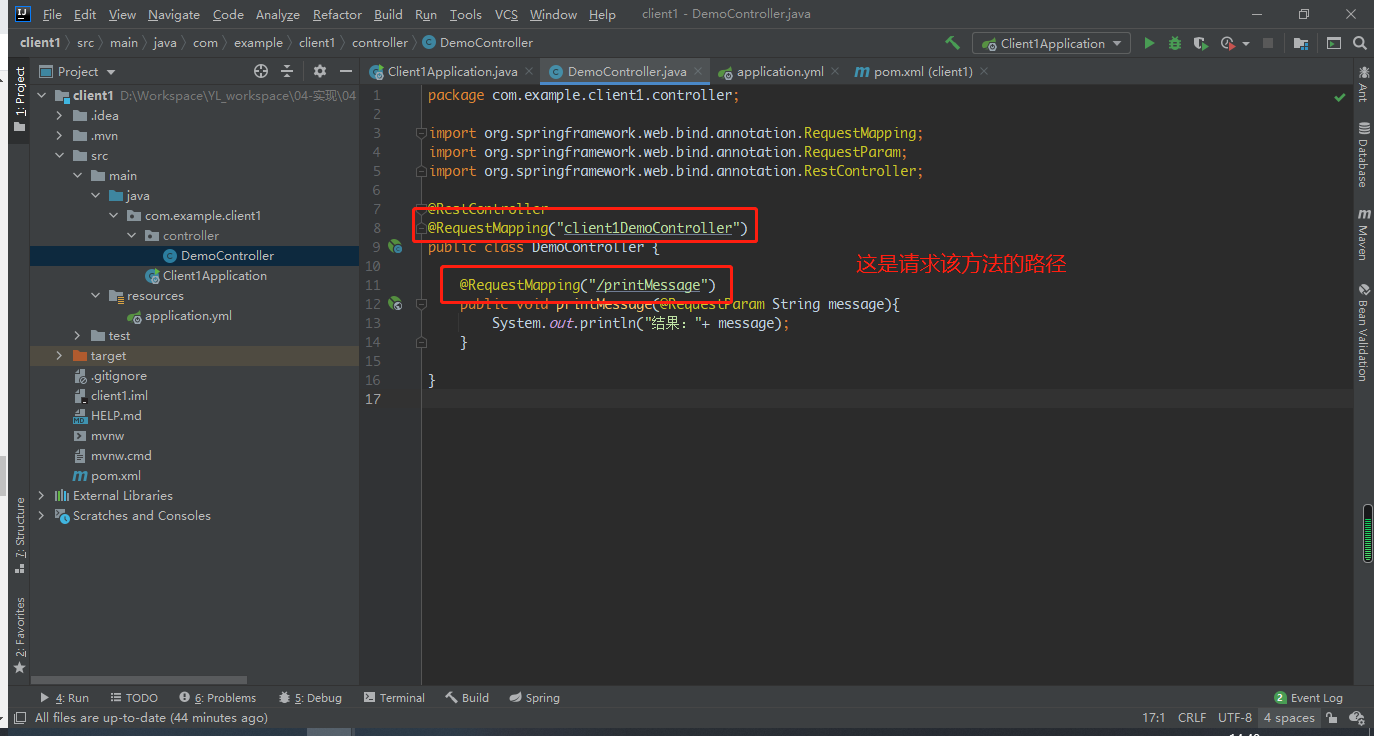Screen dimensions: 1374x736
Task: Build the project with the hammer icon
Action: pos(952,43)
